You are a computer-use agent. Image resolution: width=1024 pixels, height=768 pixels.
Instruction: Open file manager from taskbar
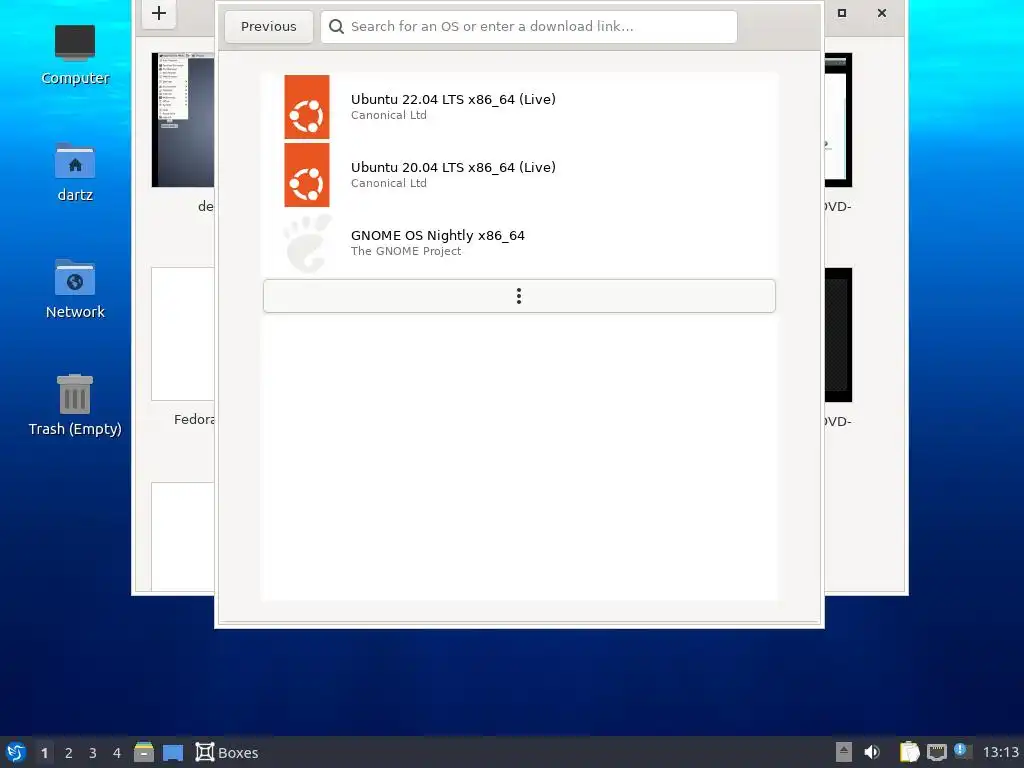click(144, 752)
